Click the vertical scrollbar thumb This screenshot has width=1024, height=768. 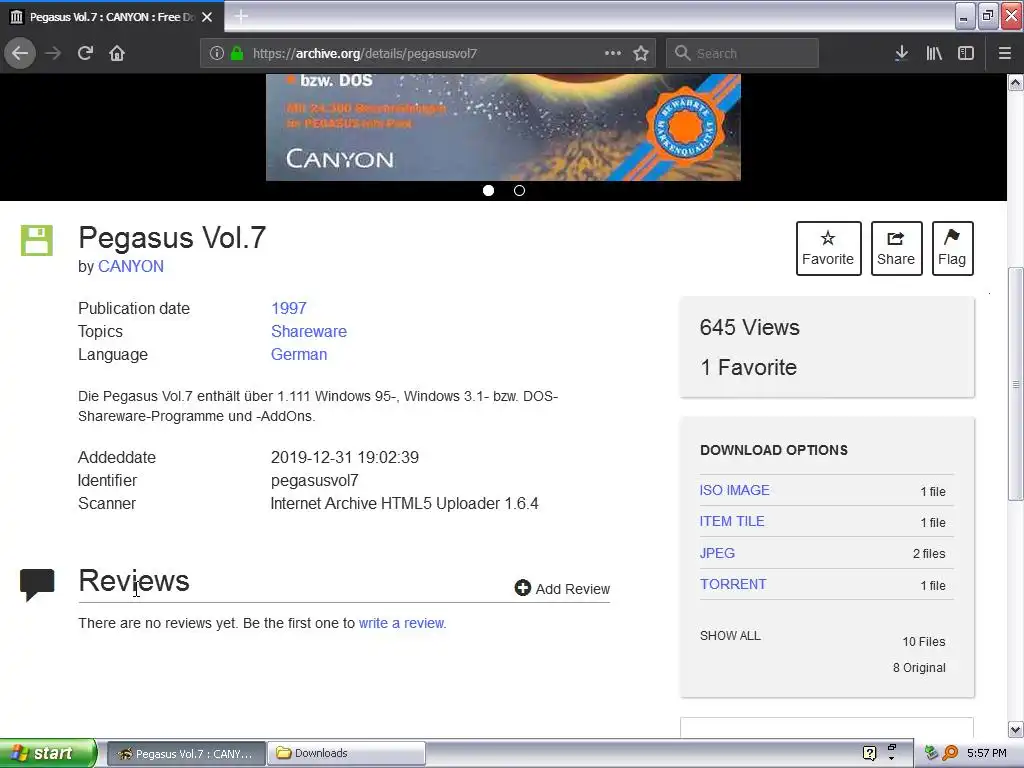1016,384
